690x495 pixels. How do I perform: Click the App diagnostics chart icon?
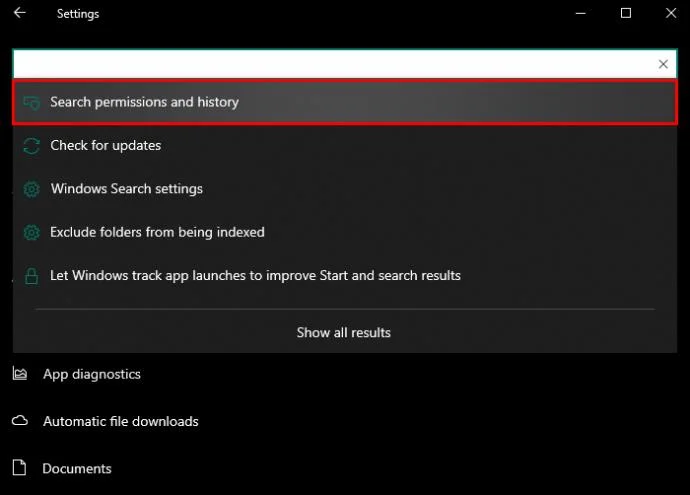pos(20,374)
